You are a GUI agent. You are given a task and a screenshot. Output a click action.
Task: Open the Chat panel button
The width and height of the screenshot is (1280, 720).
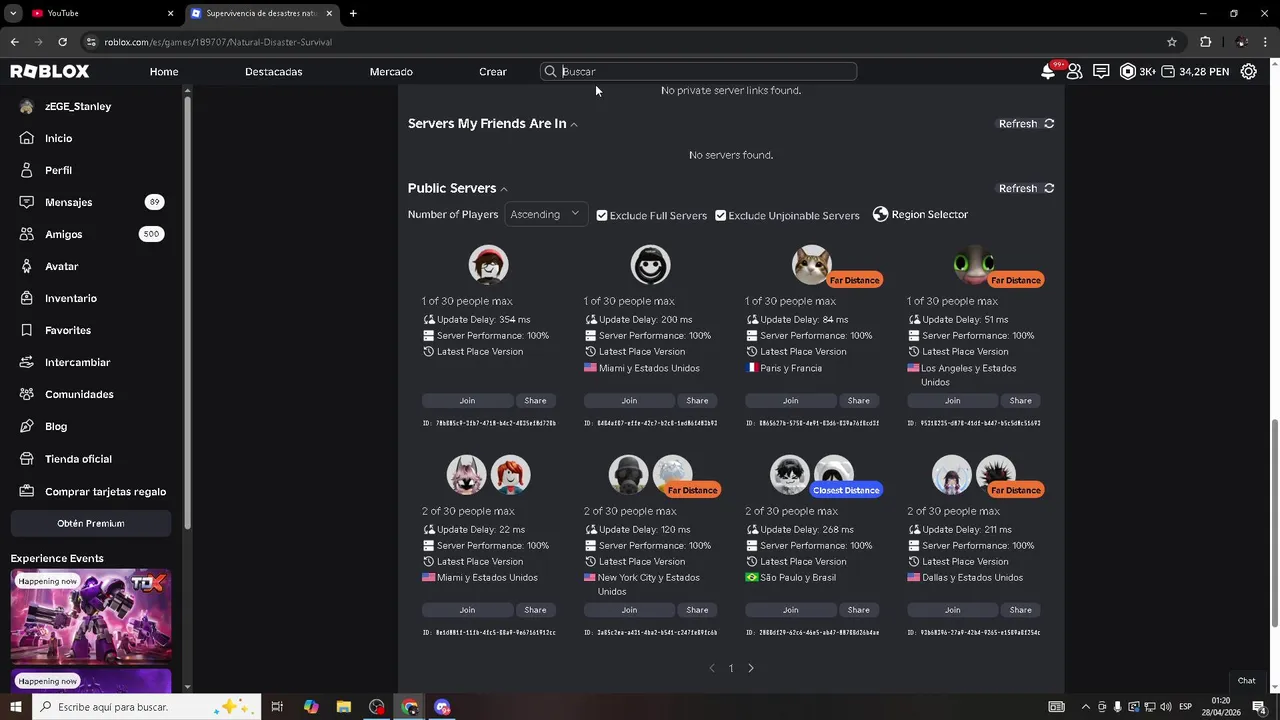point(1246,681)
